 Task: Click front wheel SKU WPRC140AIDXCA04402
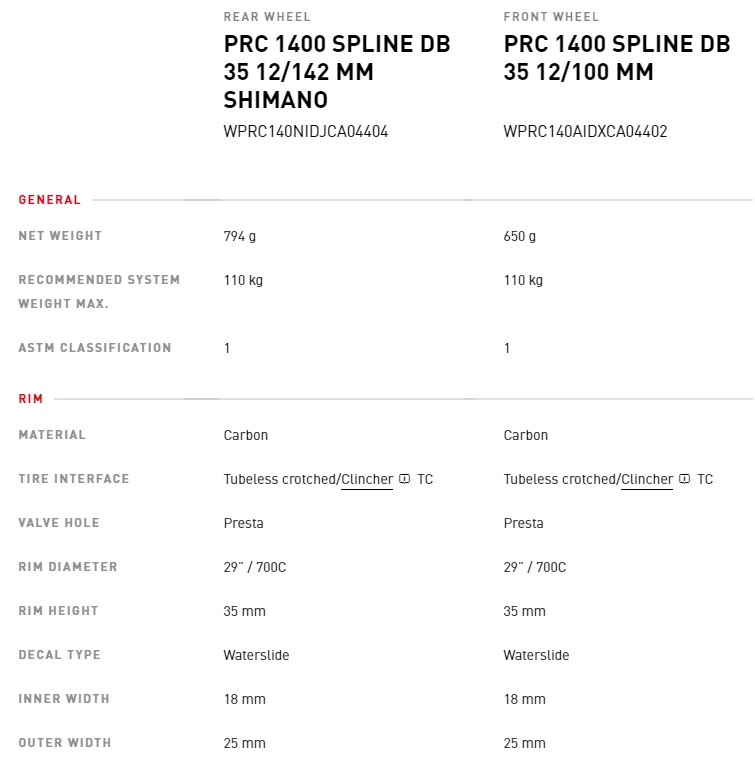pos(585,131)
